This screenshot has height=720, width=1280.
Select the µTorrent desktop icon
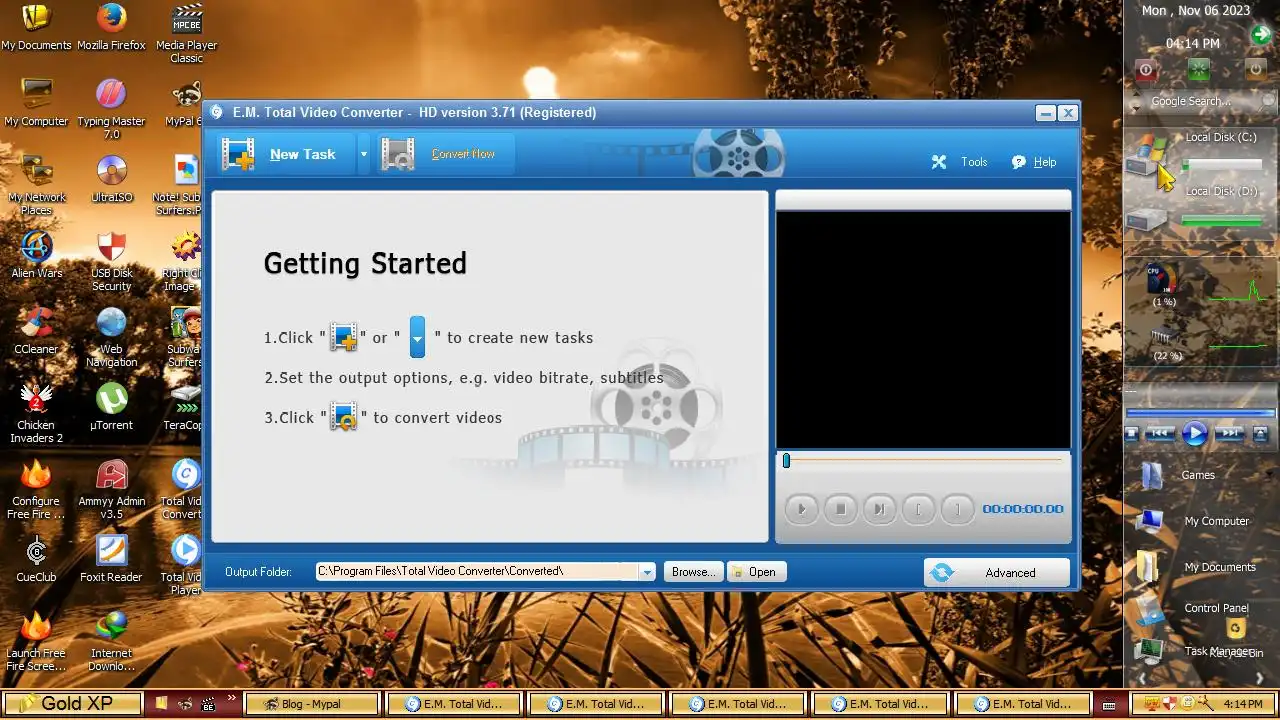tap(111, 407)
